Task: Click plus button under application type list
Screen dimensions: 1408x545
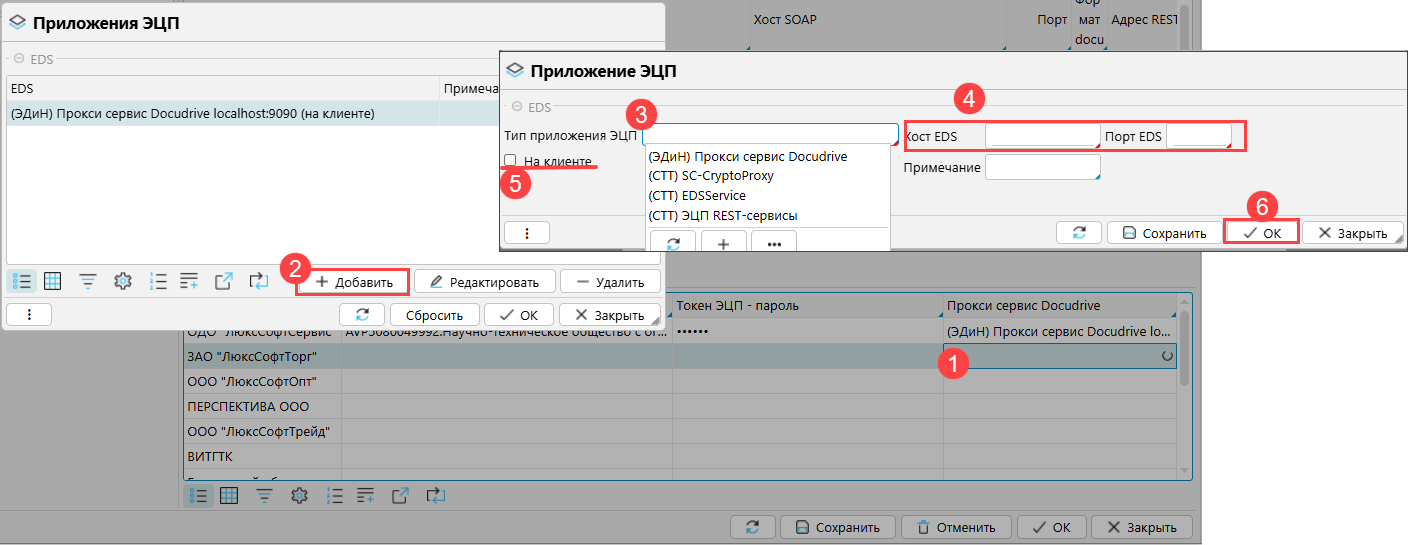Action: [724, 243]
